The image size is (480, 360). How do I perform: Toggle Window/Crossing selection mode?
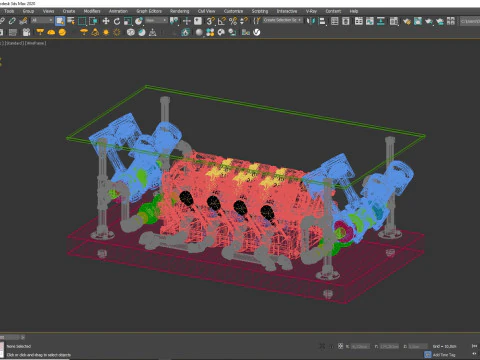click(93, 21)
